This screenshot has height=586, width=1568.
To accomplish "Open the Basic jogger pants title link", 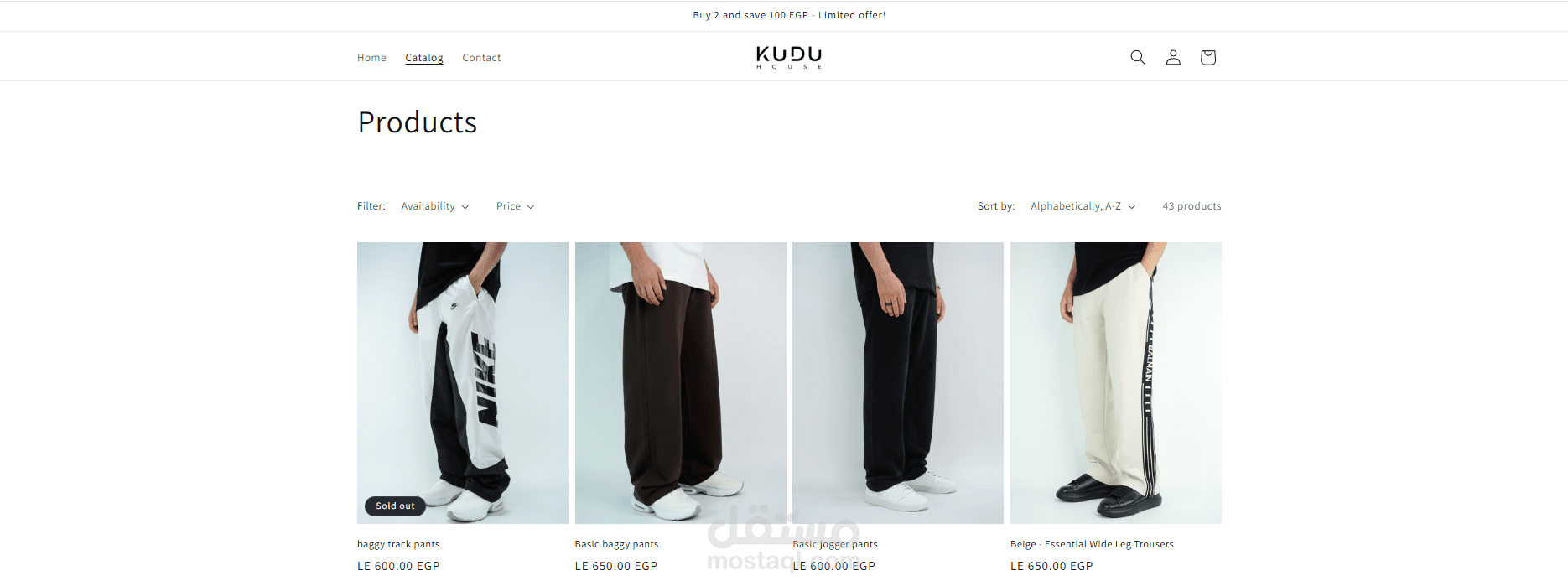I will click(835, 544).
